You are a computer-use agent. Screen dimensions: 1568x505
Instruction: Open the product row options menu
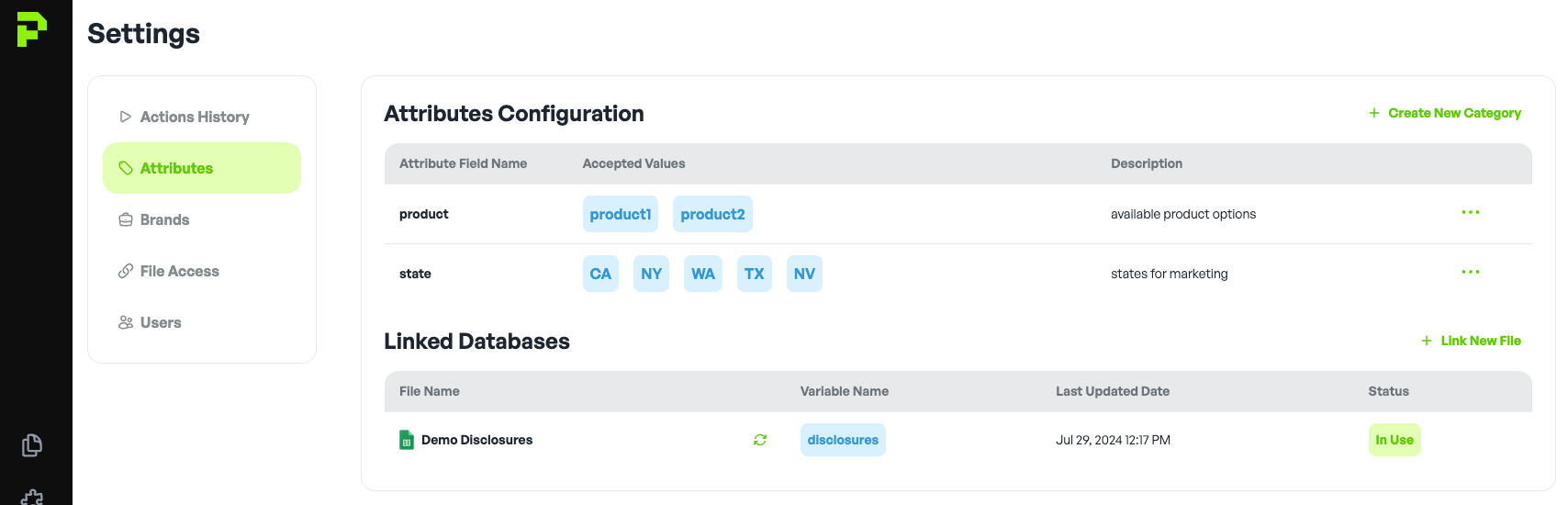click(x=1470, y=213)
